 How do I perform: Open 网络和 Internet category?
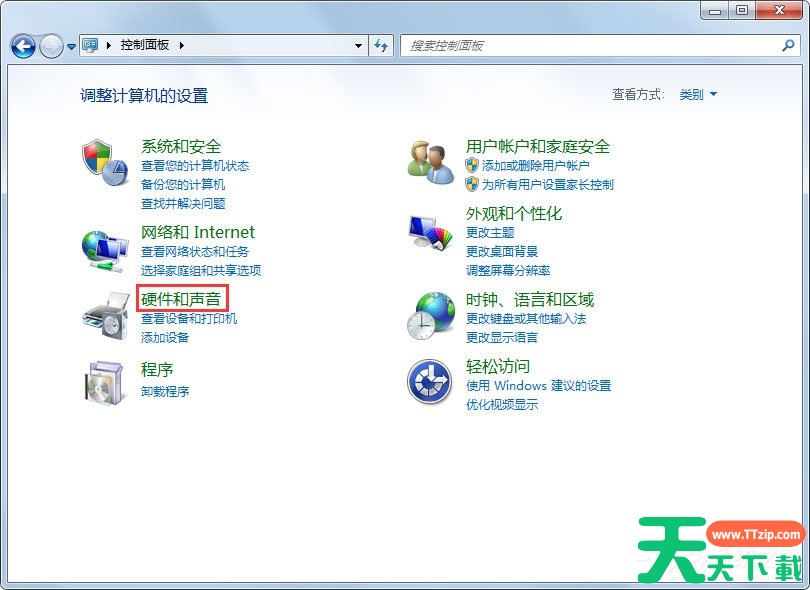click(x=198, y=232)
